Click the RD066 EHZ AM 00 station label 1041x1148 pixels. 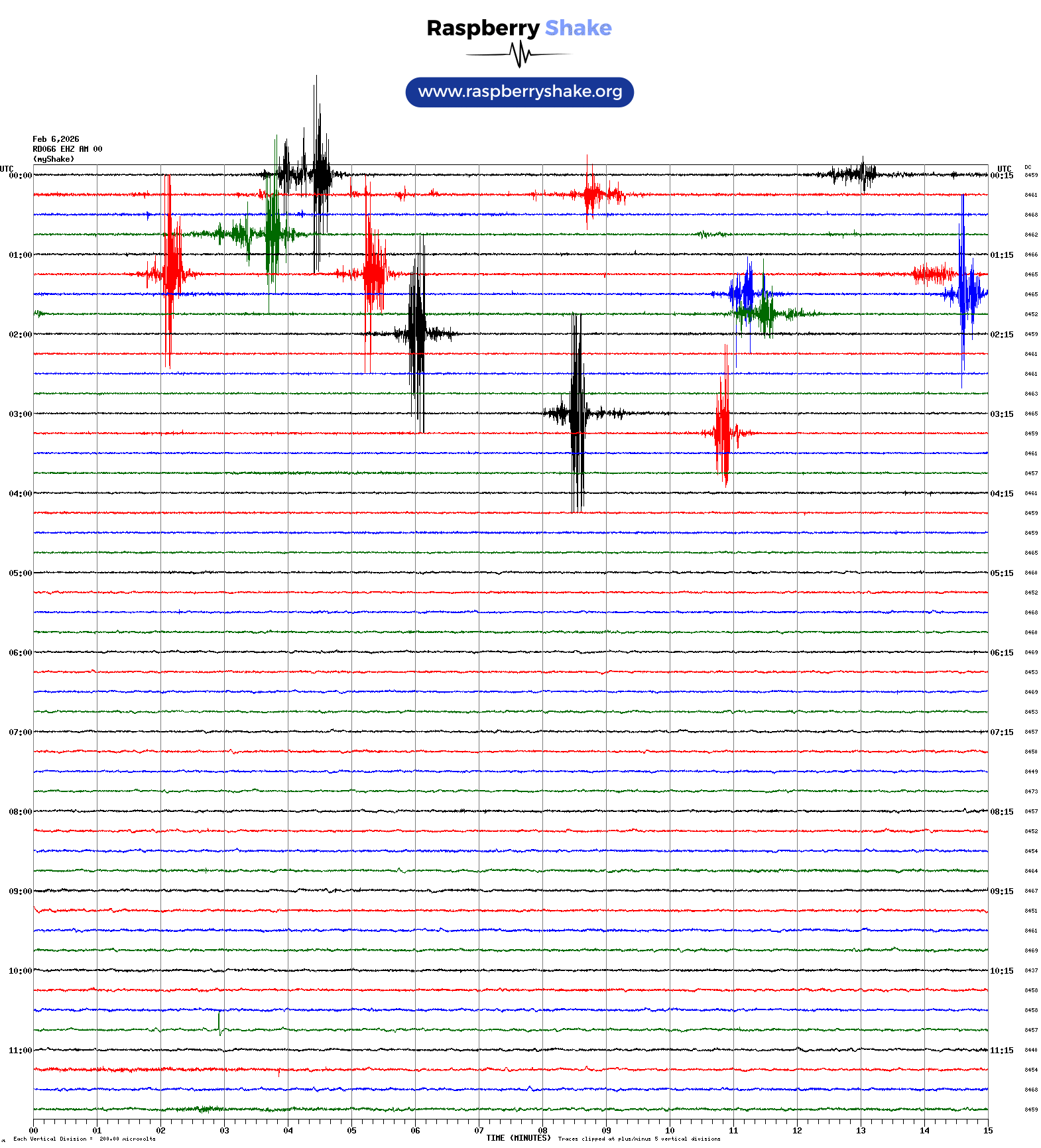tap(67, 149)
